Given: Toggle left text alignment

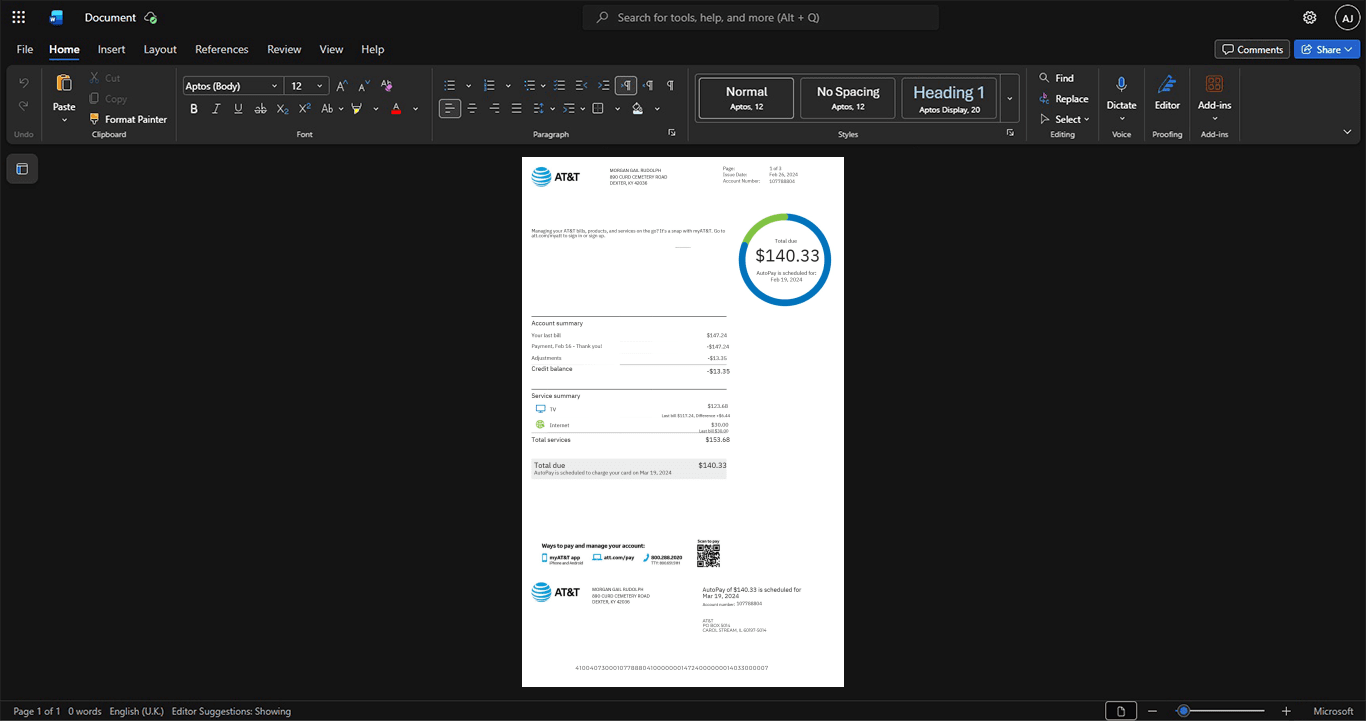Looking at the screenshot, I should 450,108.
